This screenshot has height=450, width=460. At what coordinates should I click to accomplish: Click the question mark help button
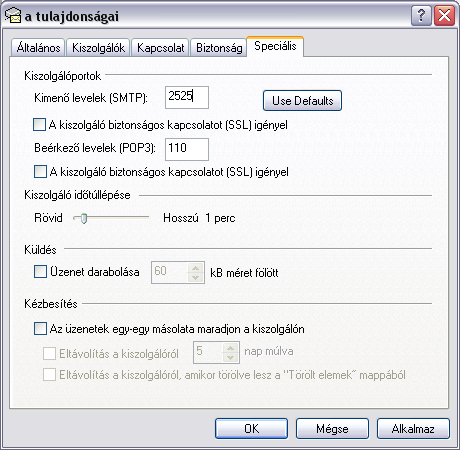point(421,15)
